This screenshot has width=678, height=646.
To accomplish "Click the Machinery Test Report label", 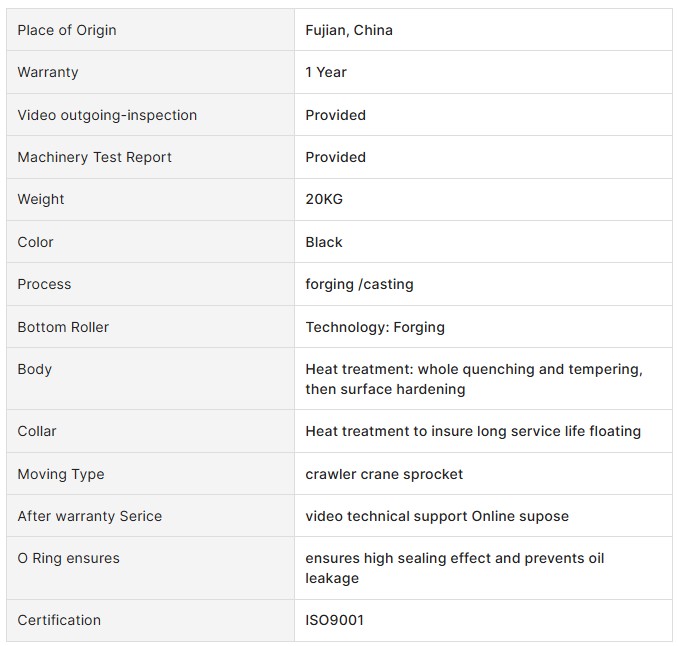I will 95,157.
